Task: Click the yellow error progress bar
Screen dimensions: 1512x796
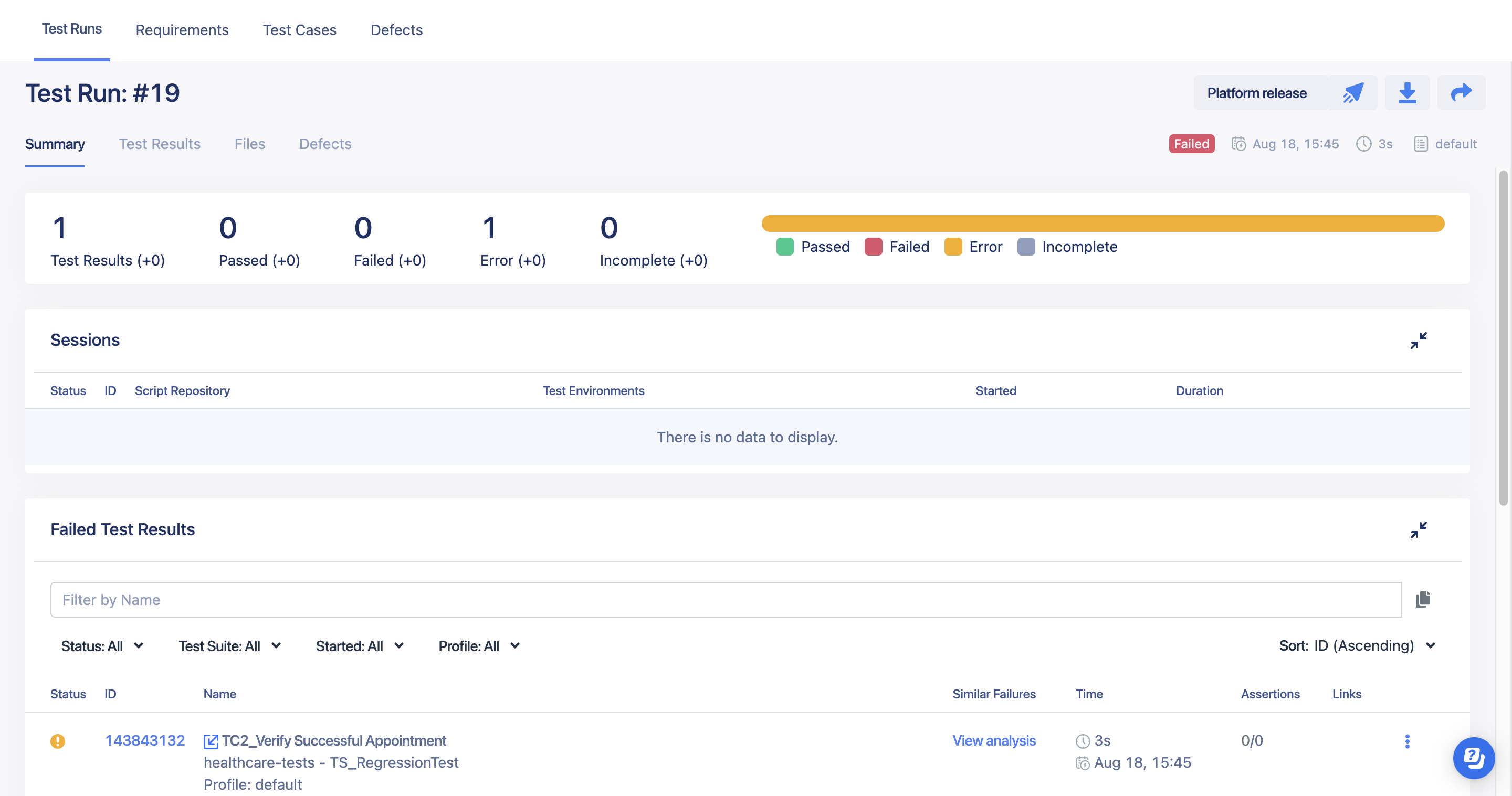Action: click(x=1102, y=224)
